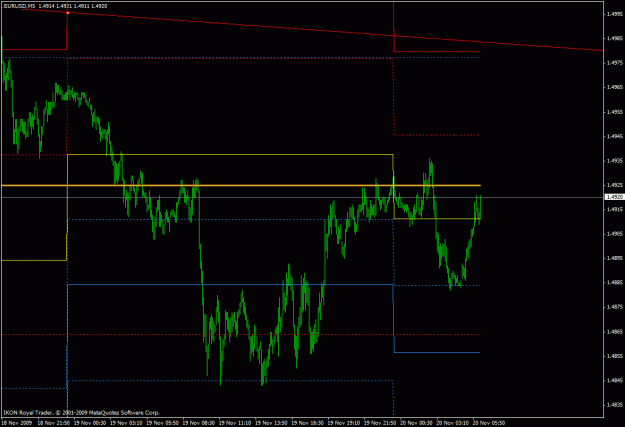625x427 pixels.
Task: Click the 1.4975 price axis label
Action: click(614, 63)
